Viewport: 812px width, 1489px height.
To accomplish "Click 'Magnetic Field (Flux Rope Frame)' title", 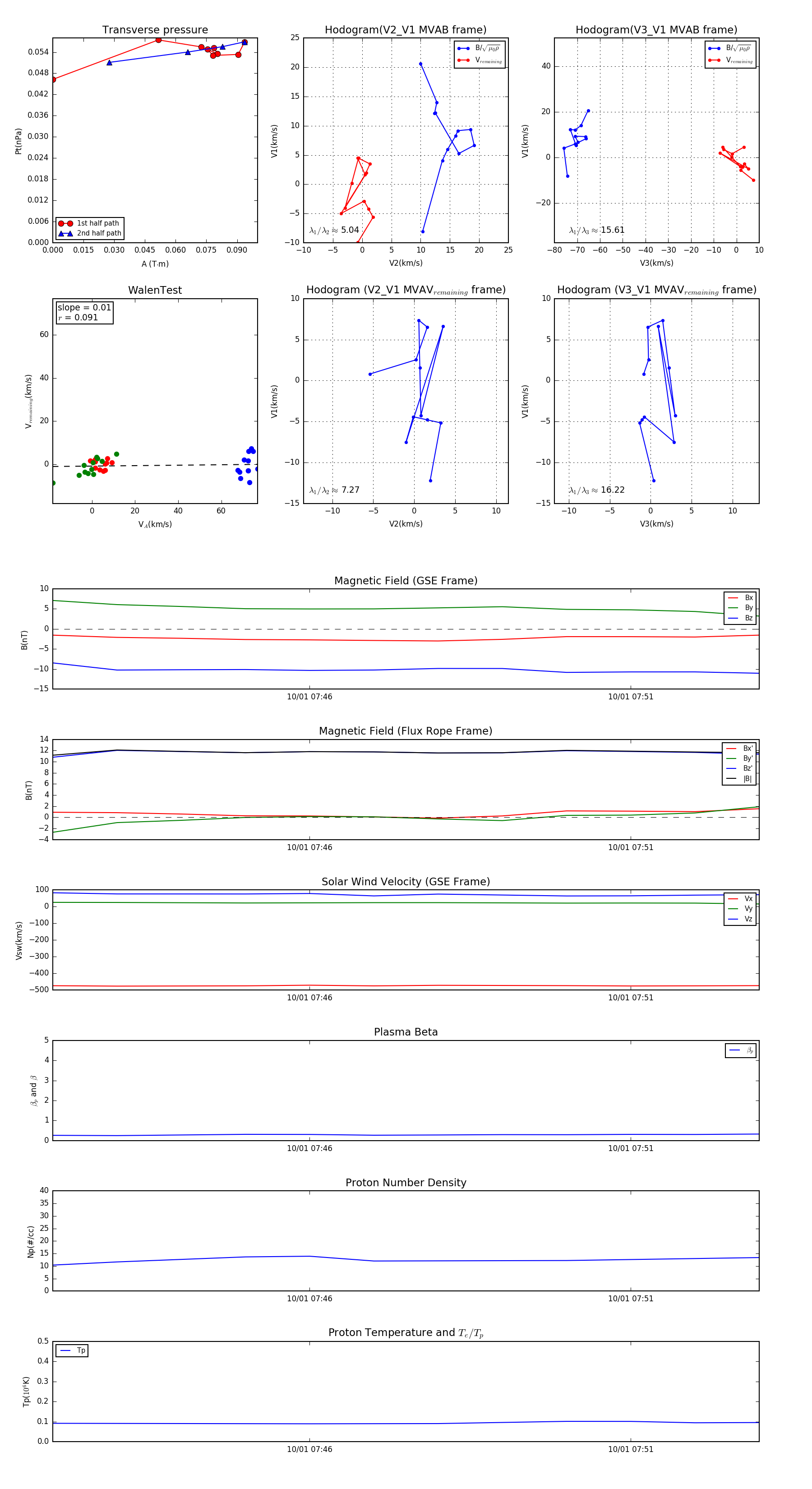I will click(x=406, y=731).
